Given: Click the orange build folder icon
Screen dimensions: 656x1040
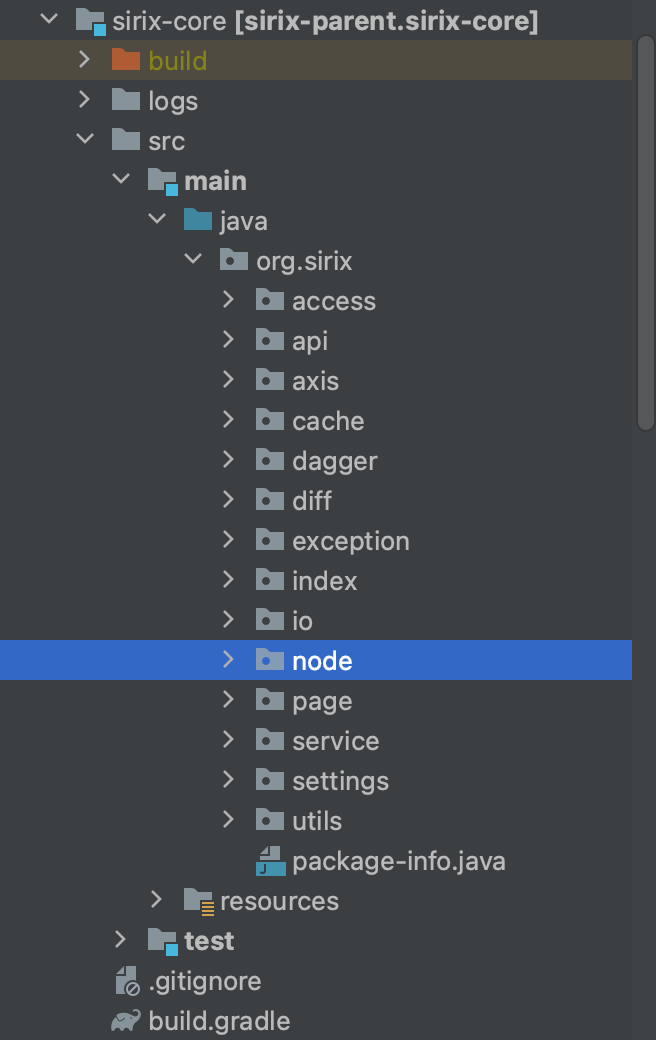Looking at the screenshot, I should point(125,61).
